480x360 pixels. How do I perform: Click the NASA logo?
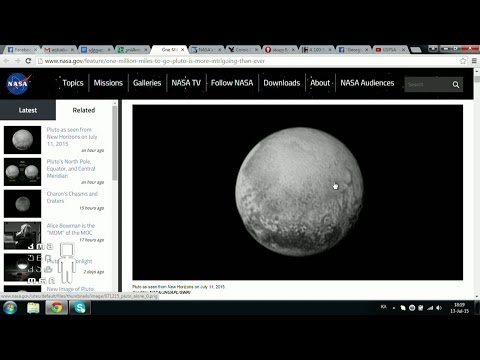19,83
